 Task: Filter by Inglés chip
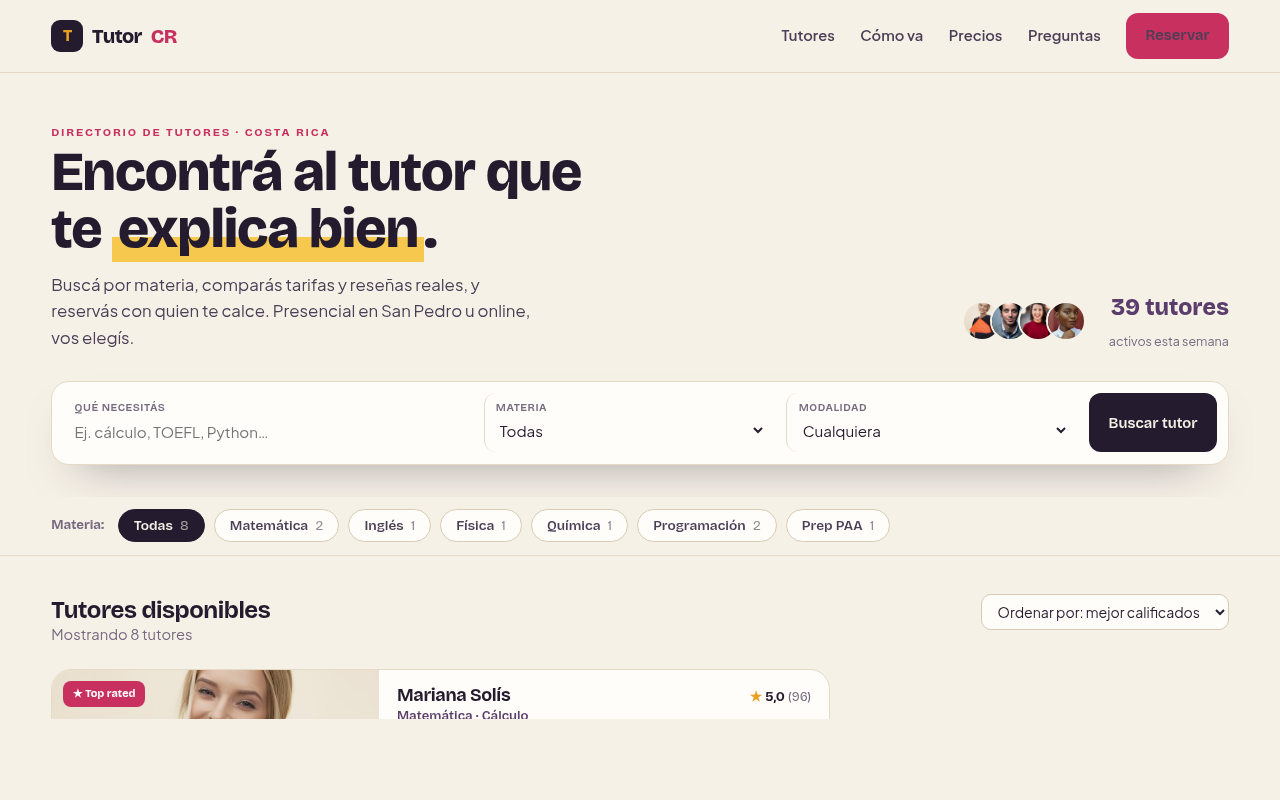[x=389, y=526]
